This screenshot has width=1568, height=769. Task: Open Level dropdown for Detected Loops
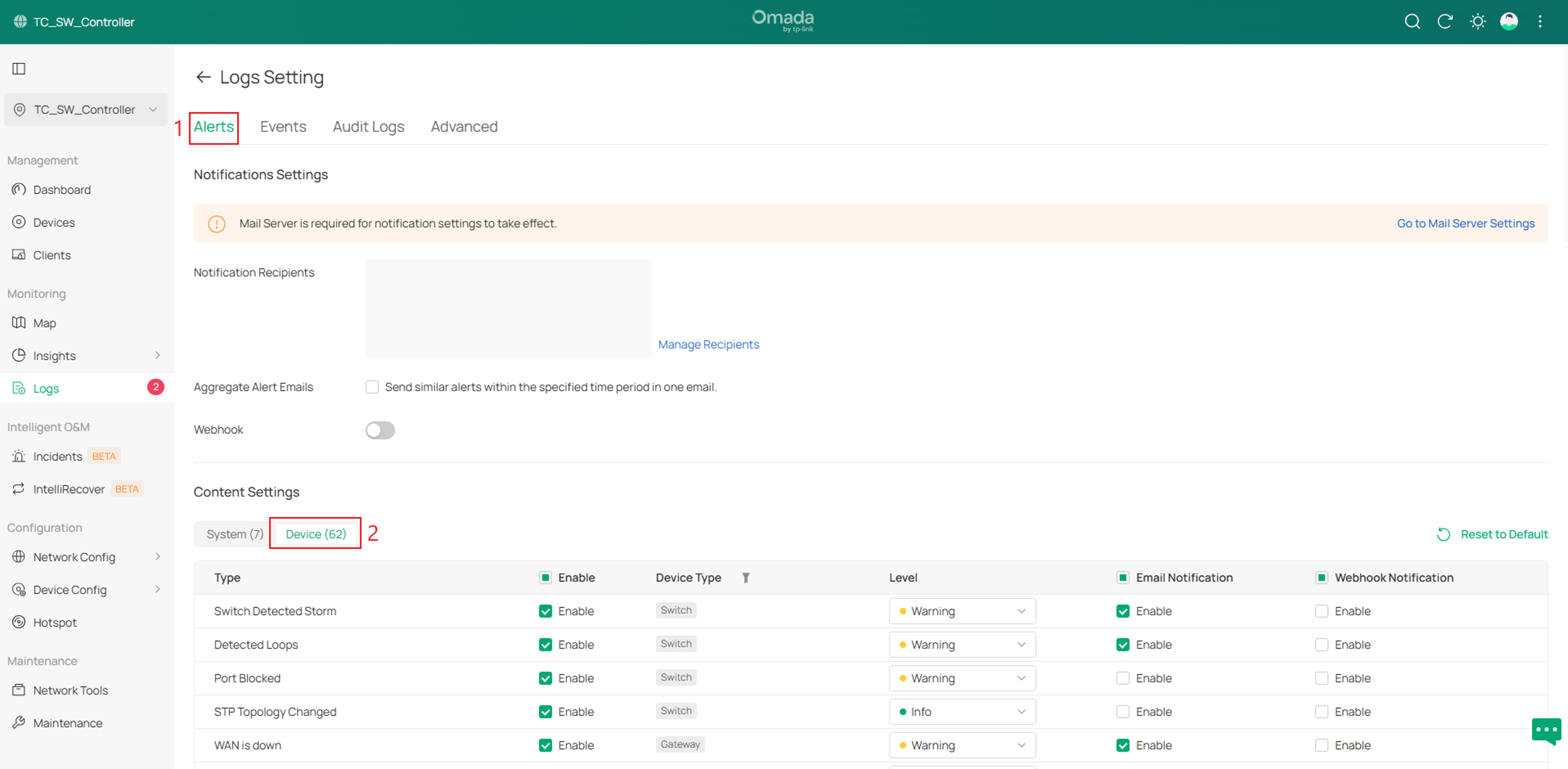[x=962, y=645]
